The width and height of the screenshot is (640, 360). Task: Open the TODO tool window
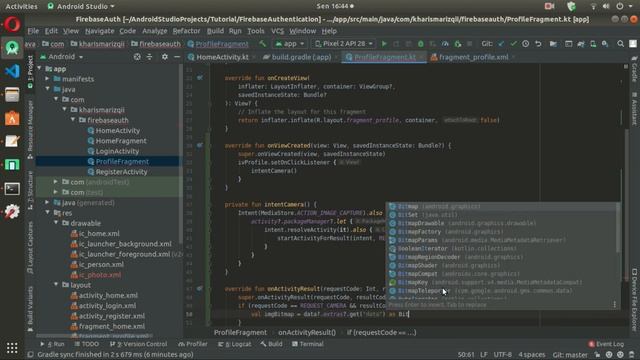coord(86,344)
